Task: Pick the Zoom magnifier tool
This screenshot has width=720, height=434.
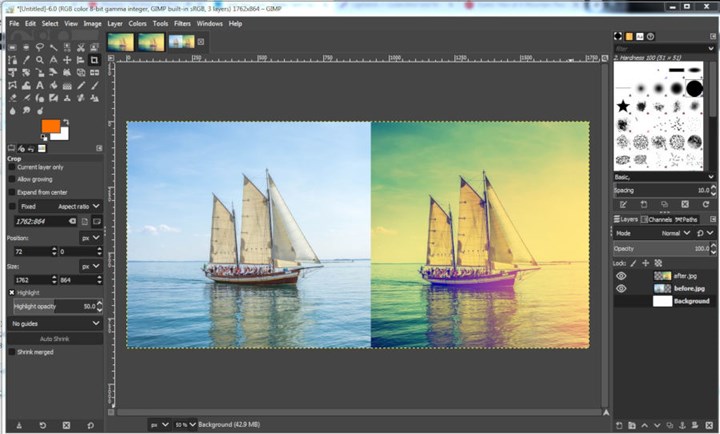Action: click(x=40, y=59)
